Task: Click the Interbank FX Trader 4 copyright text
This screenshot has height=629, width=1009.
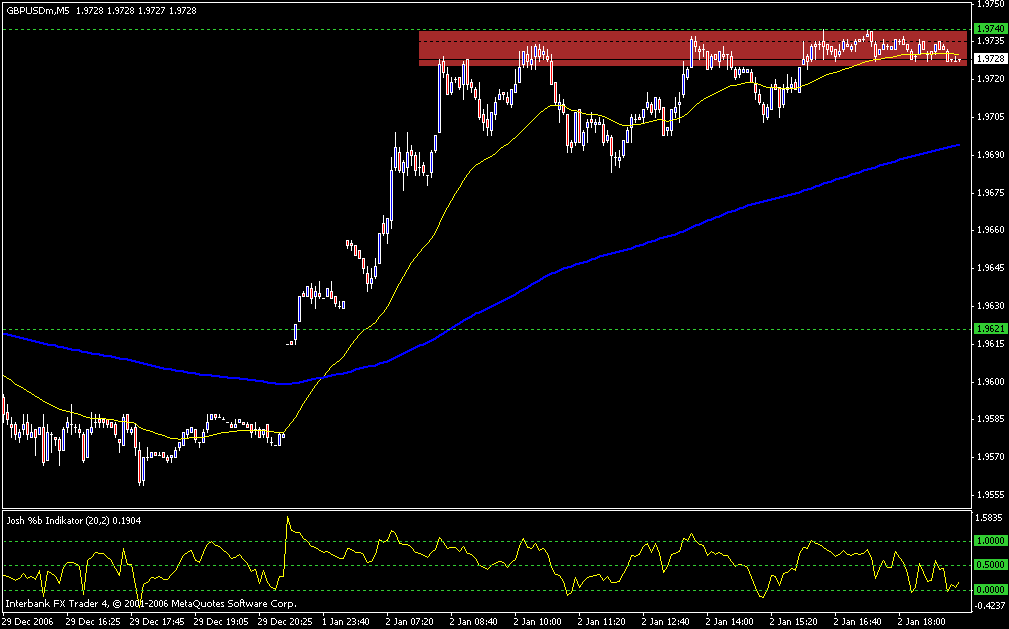Action: pos(151,604)
